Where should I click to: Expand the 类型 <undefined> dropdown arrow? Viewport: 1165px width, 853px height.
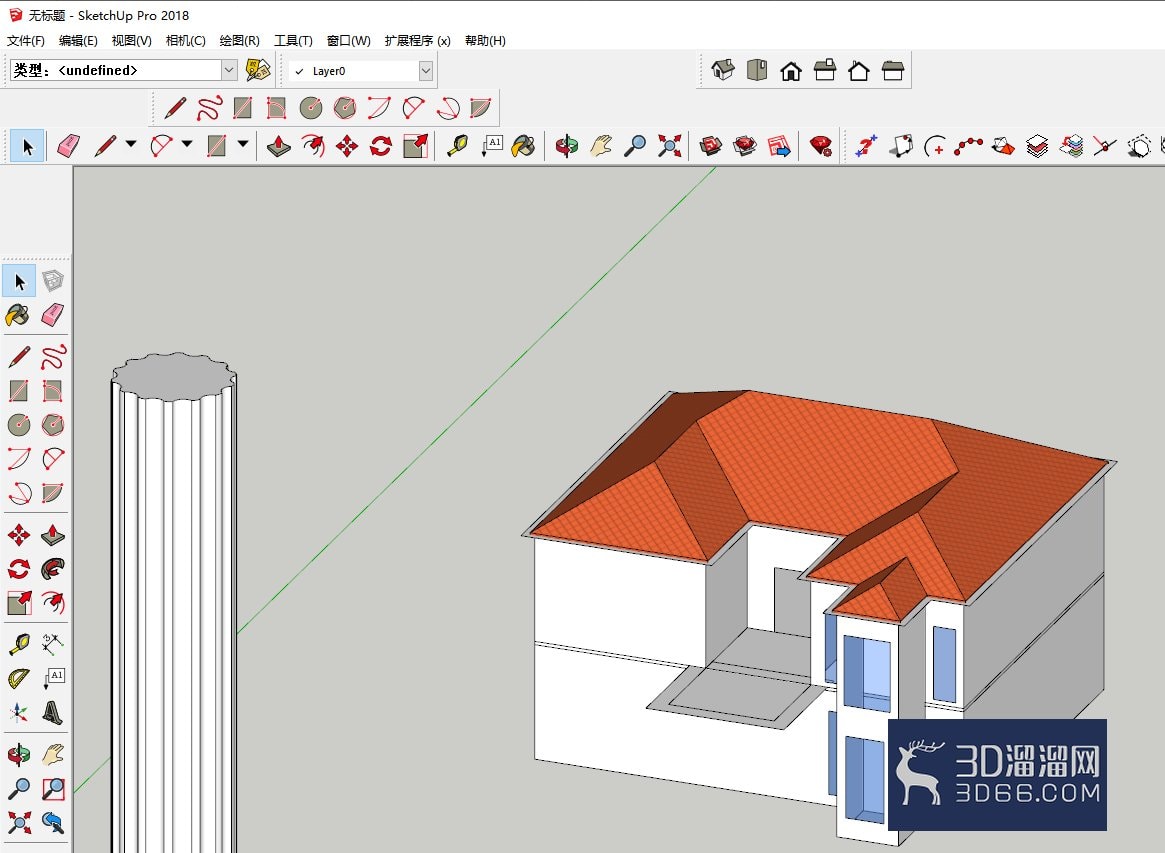pos(229,70)
